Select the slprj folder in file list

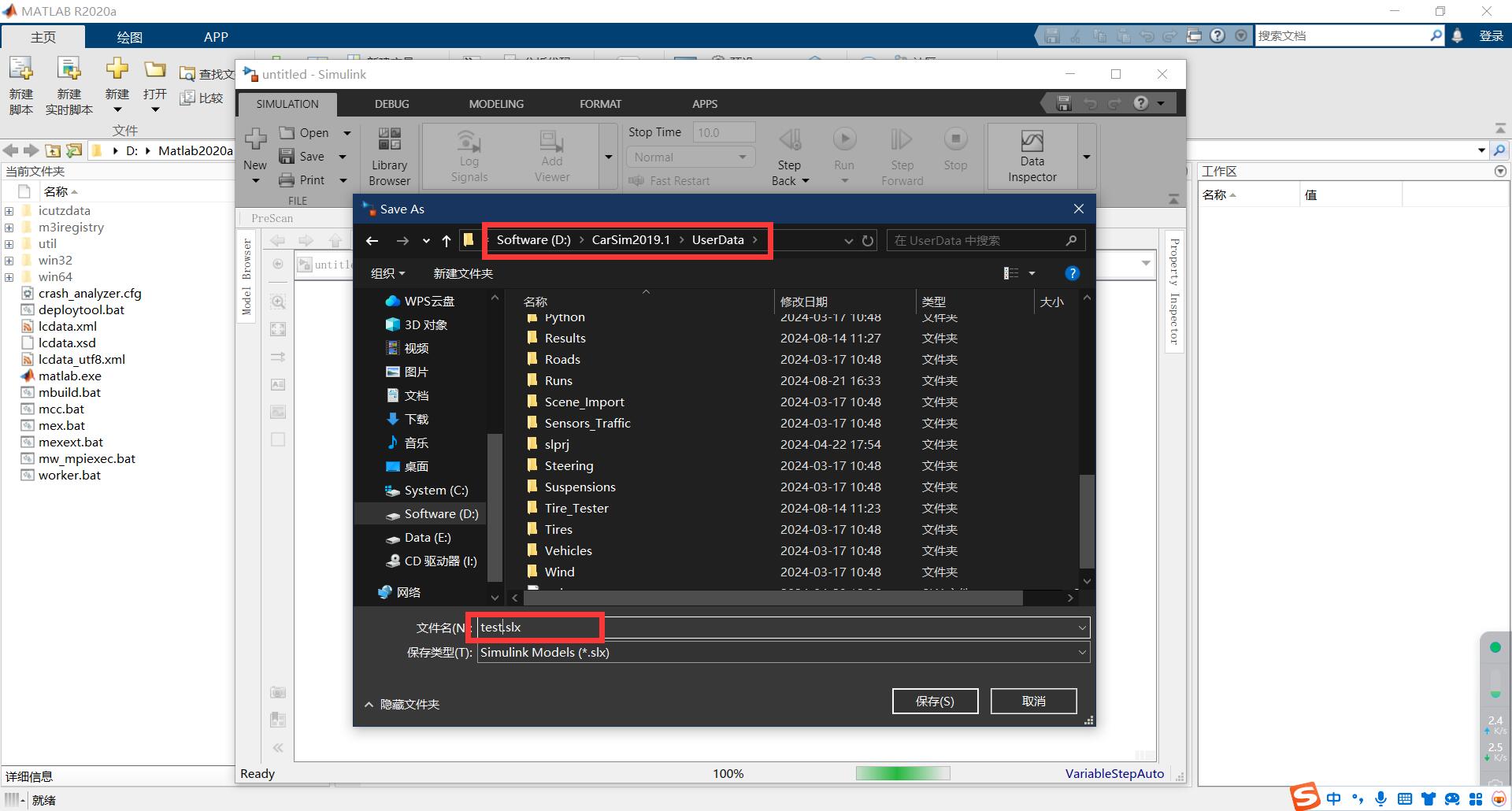tap(557, 445)
